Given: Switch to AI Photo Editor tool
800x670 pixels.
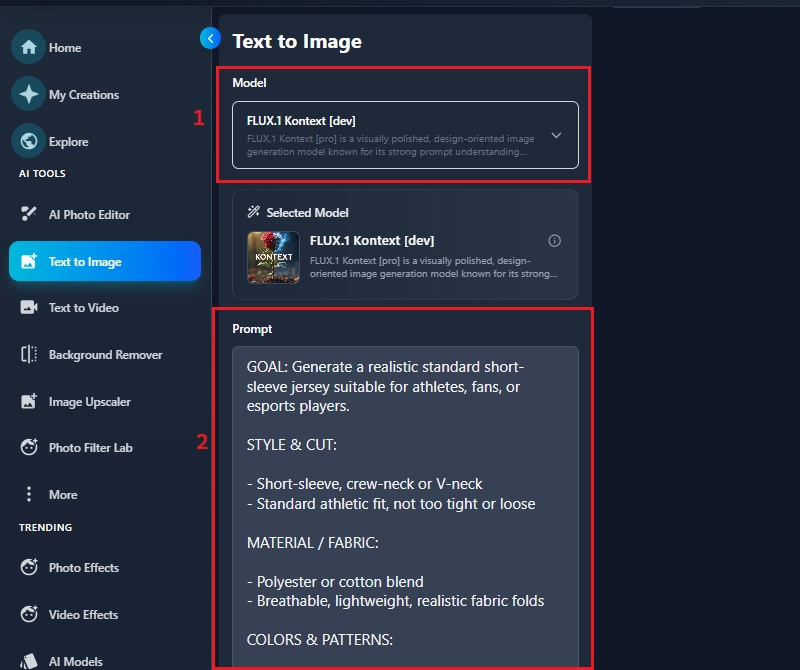Looking at the screenshot, I should tap(89, 215).
